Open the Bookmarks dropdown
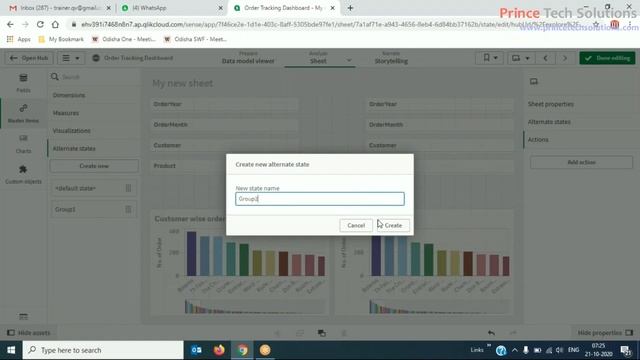Screen dimensions: 640x360 pos(490,58)
